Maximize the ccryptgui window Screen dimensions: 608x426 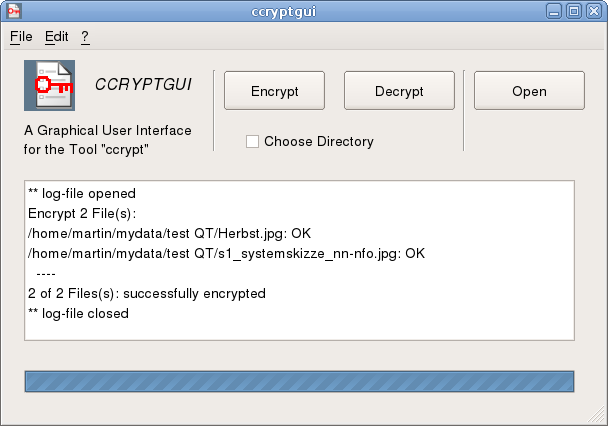click(x=574, y=11)
